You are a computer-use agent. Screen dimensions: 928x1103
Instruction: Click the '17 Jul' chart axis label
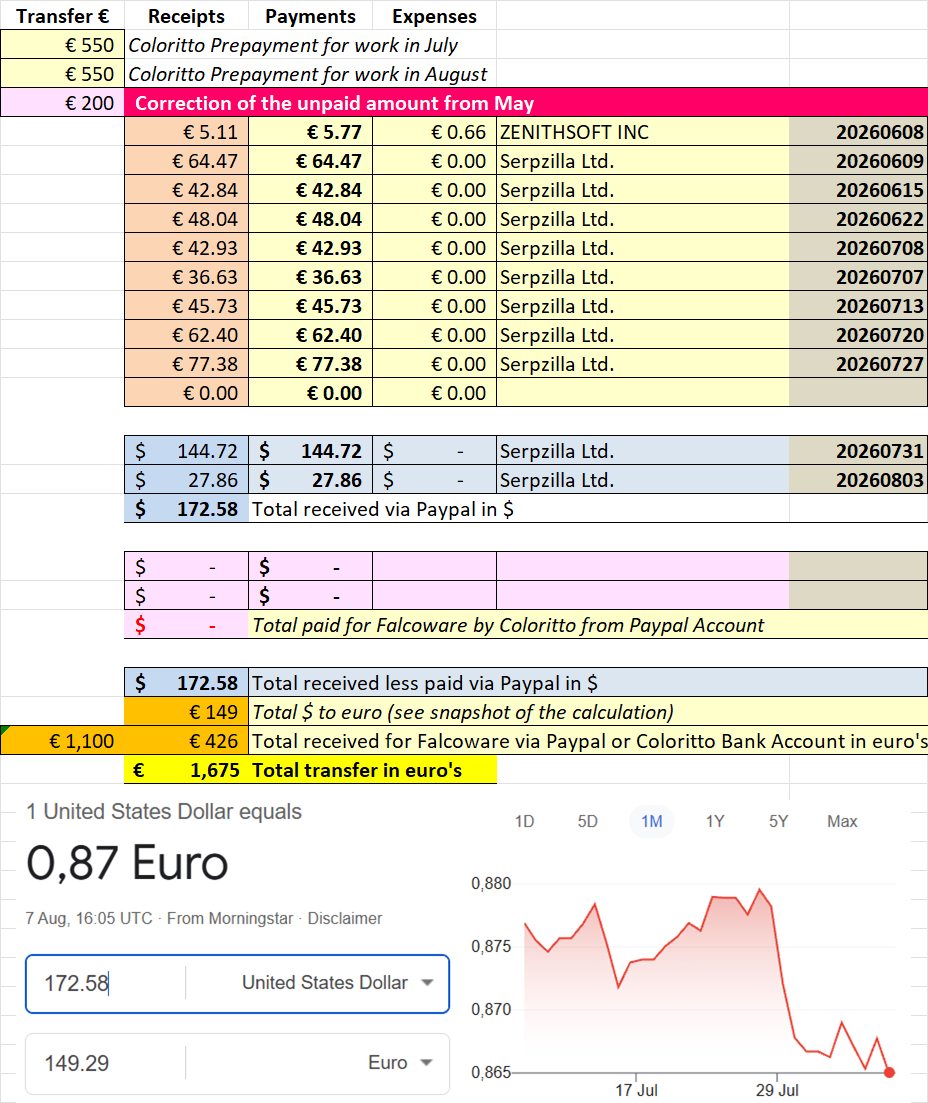pos(636,1090)
